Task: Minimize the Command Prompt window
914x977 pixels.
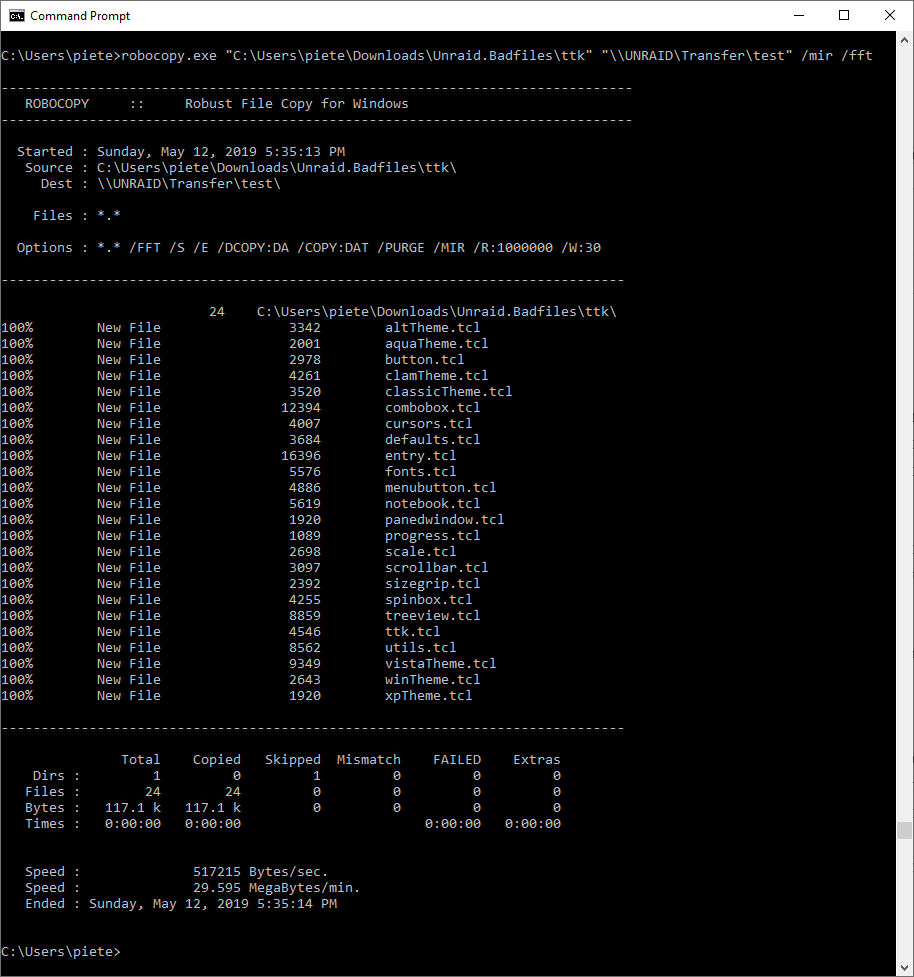Action: 799,16
